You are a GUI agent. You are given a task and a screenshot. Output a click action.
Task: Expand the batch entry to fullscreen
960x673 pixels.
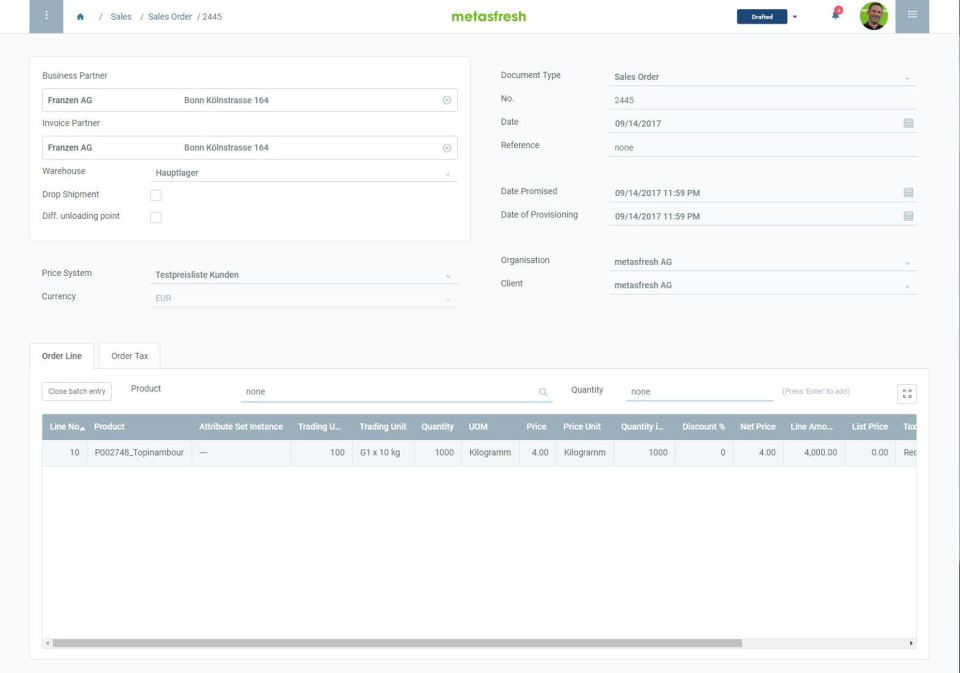[x=907, y=393]
